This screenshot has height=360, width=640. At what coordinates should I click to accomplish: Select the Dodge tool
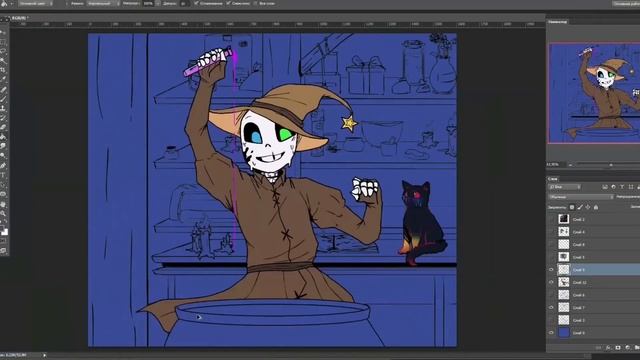click(x=3, y=156)
